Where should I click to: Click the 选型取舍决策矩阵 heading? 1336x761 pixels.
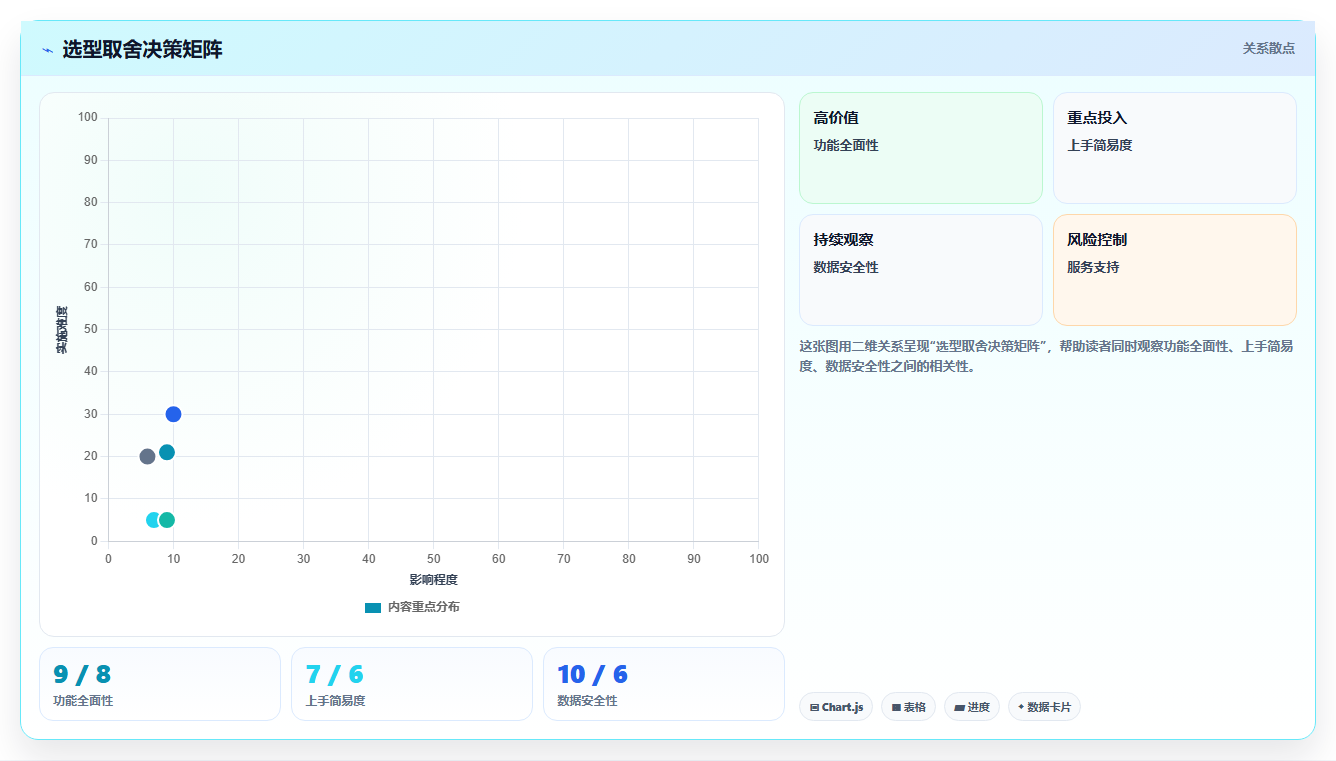point(142,49)
